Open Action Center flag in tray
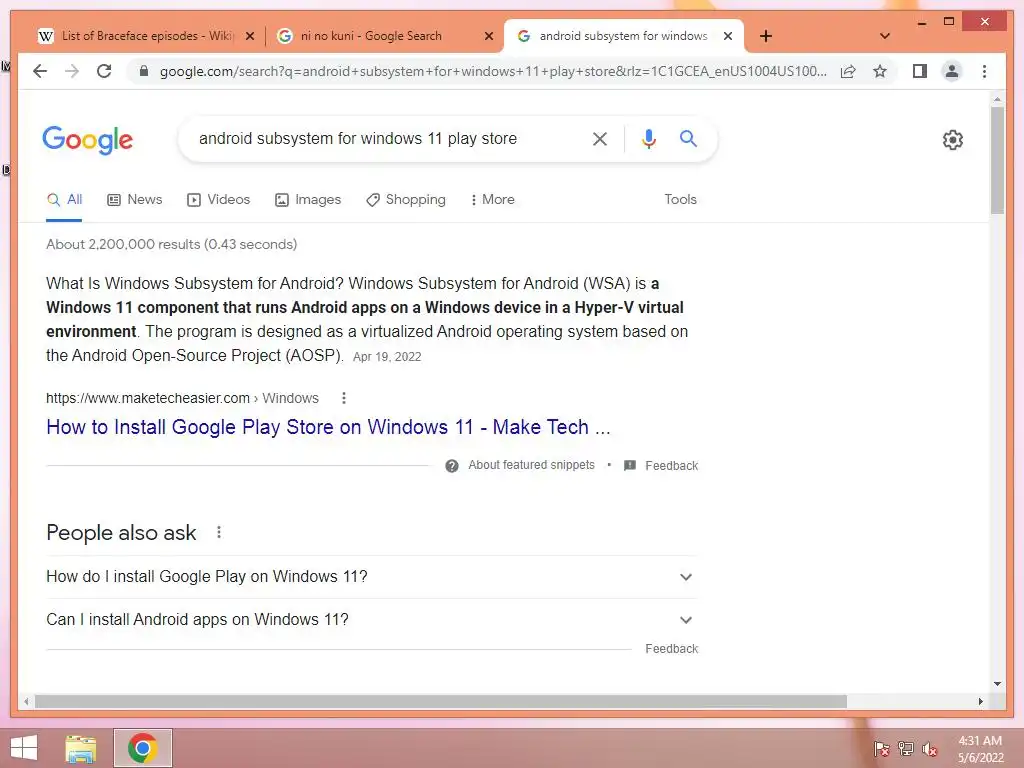The width and height of the screenshot is (1024, 768). pyautogui.click(x=882, y=749)
